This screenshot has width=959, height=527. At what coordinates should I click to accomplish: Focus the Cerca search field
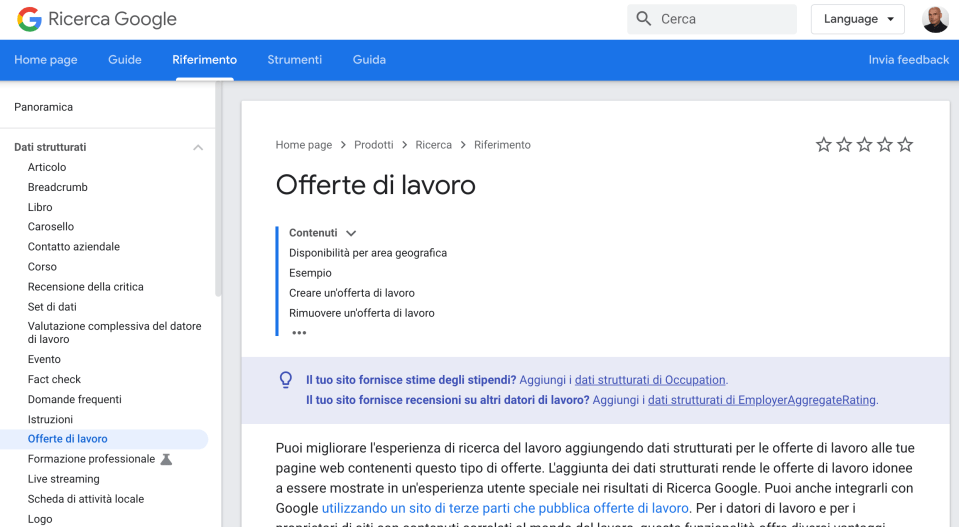point(712,19)
